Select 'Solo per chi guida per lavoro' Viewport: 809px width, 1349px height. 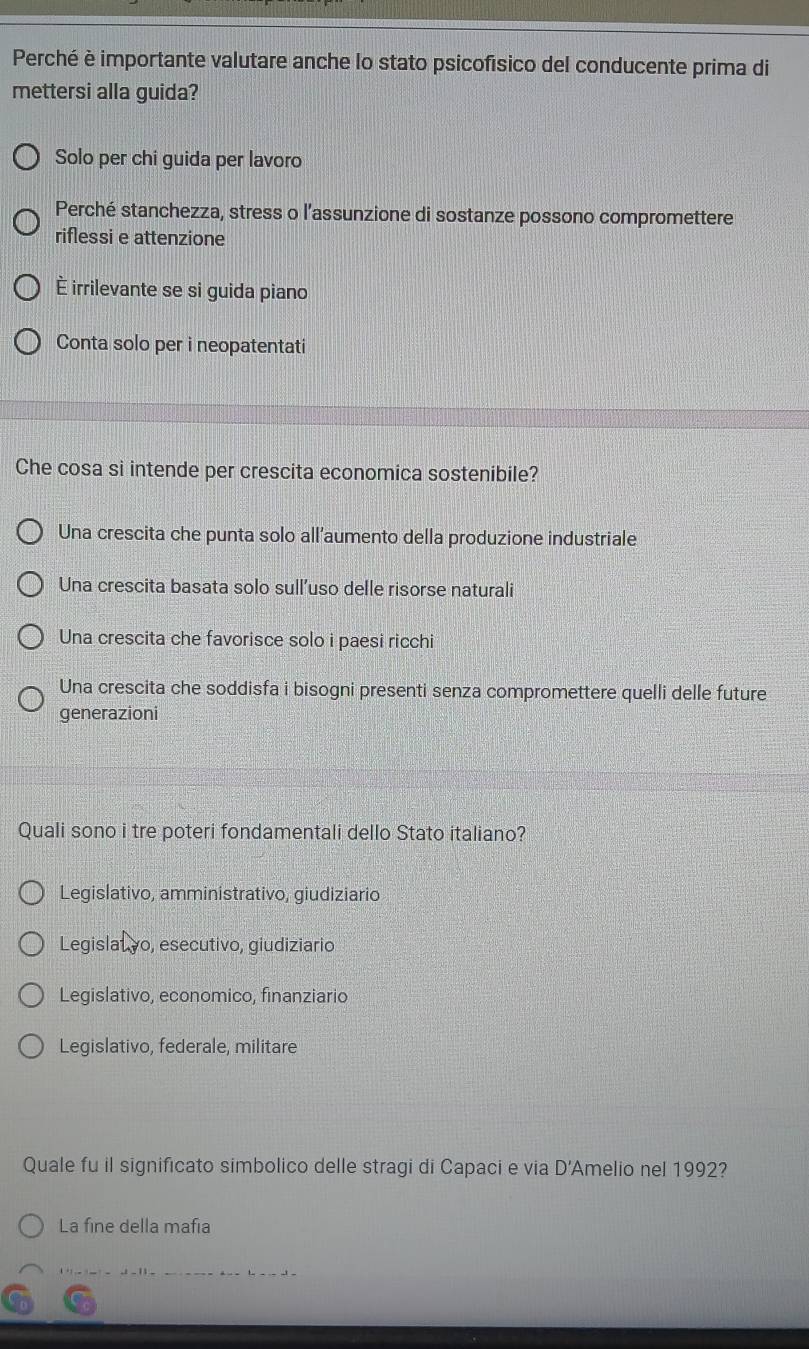29,159
